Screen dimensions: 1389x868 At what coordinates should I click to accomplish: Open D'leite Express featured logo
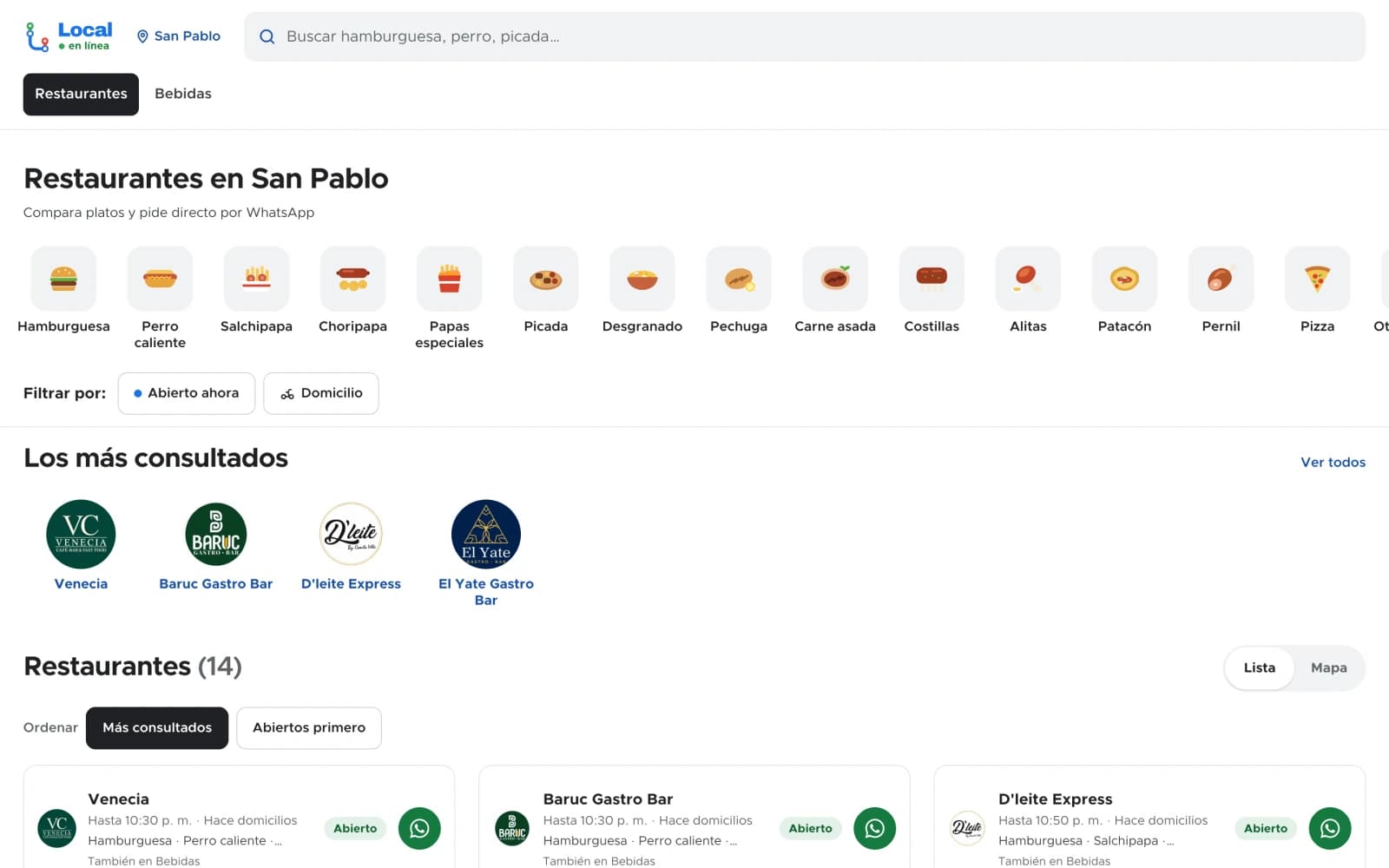point(352,535)
